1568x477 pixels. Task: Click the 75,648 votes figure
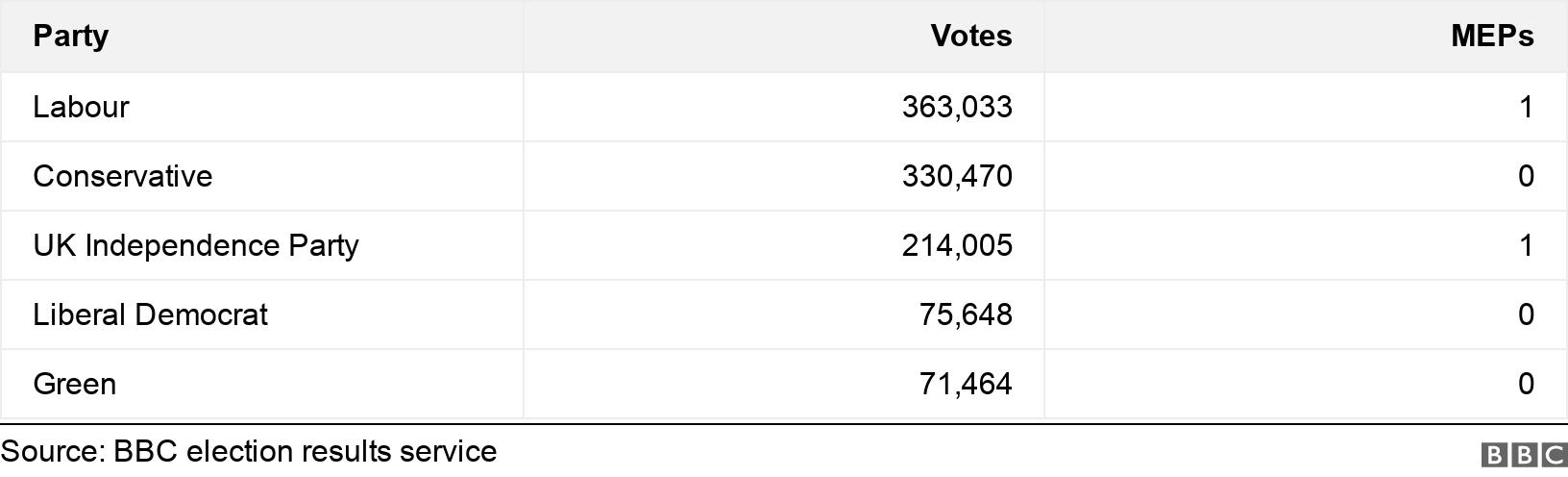[966, 314]
